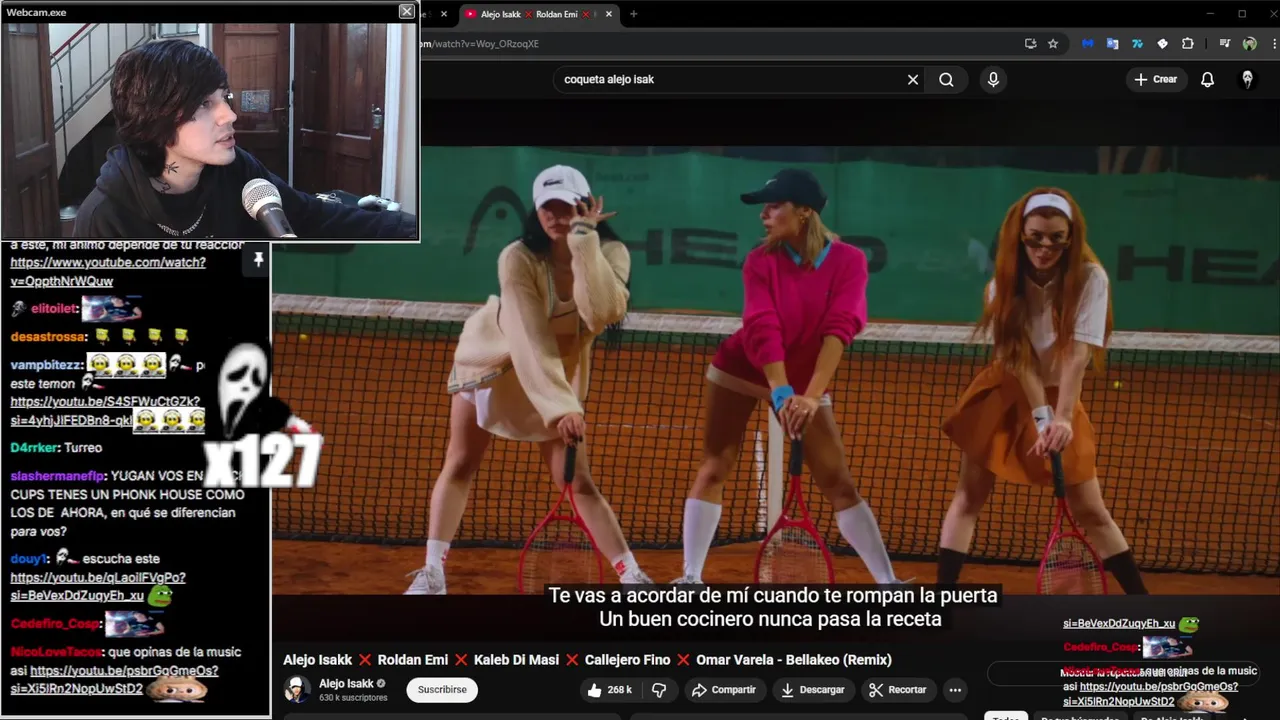
Task: Open more actions three-dot menu
Action: coord(955,690)
